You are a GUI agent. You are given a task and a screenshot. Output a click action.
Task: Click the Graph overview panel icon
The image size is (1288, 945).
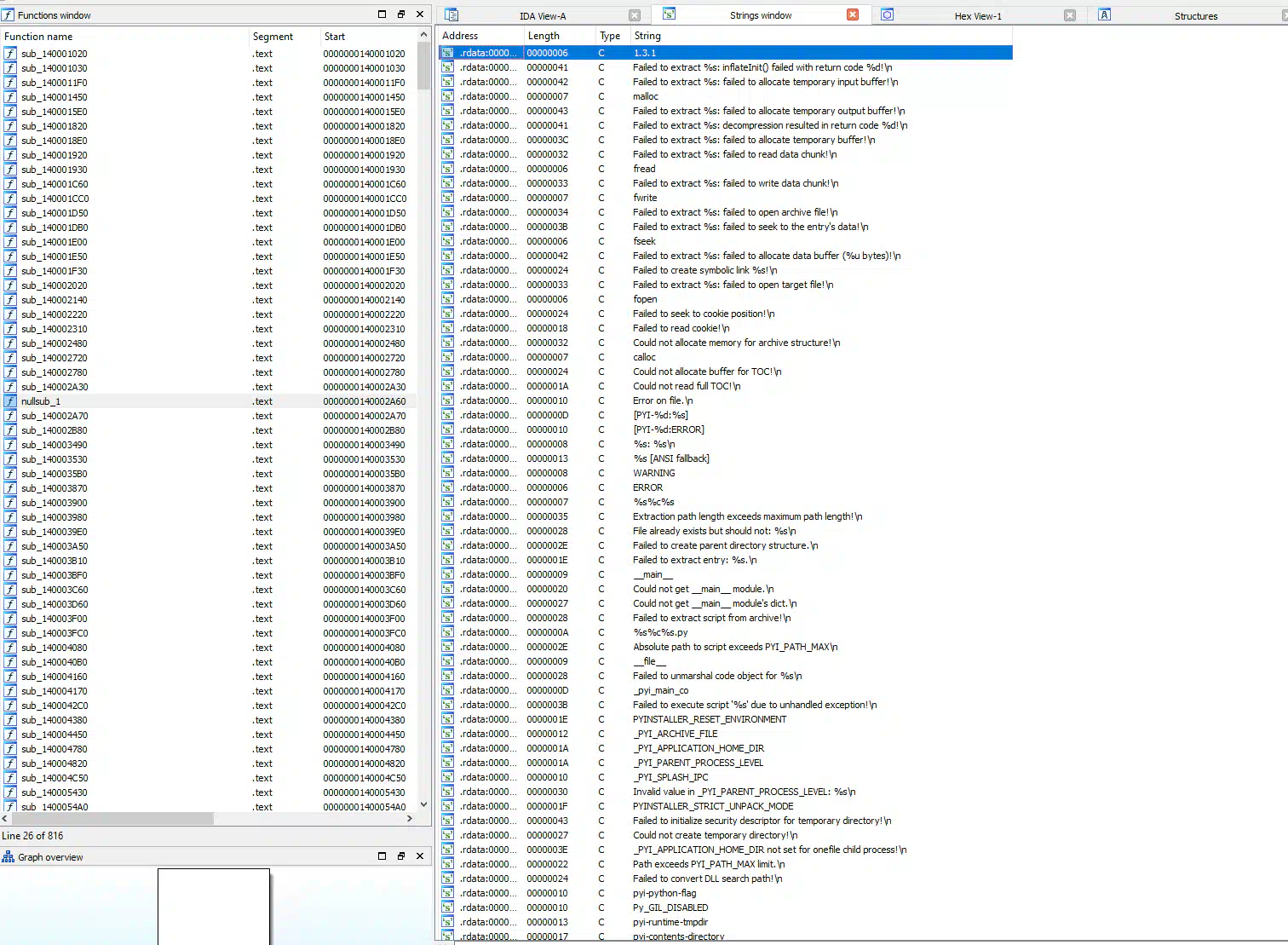[9, 857]
